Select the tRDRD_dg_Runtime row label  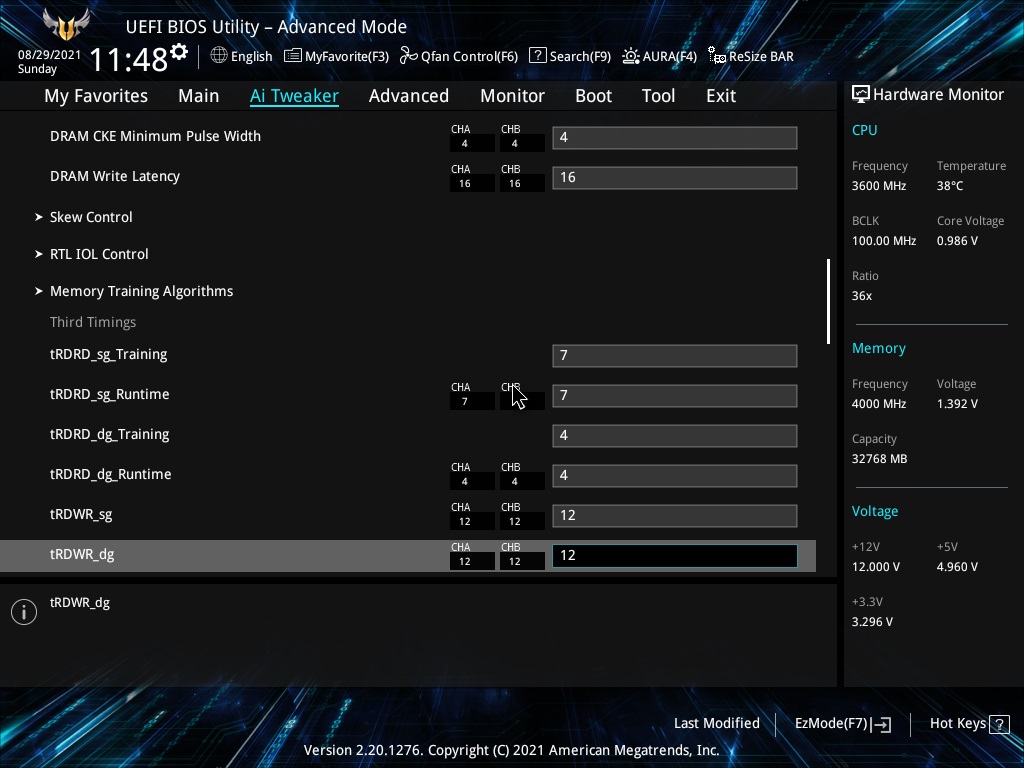click(x=110, y=475)
